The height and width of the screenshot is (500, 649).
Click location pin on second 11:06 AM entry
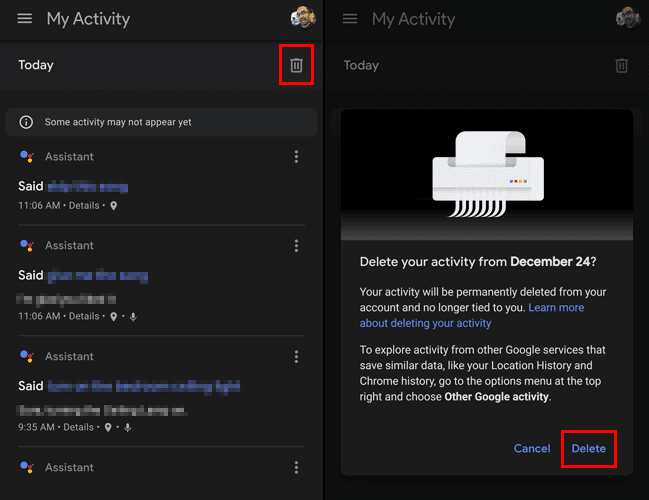pyautogui.click(x=114, y=317)
